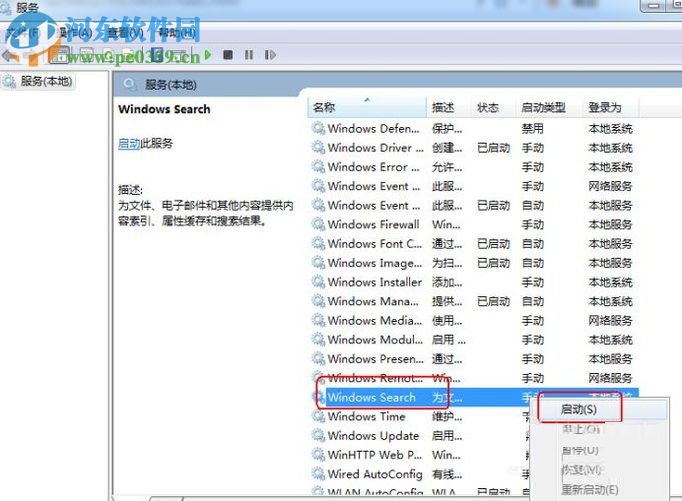
Task: Click the 已启动 status of Windows Driver
Action: click(x=493, y=147)
